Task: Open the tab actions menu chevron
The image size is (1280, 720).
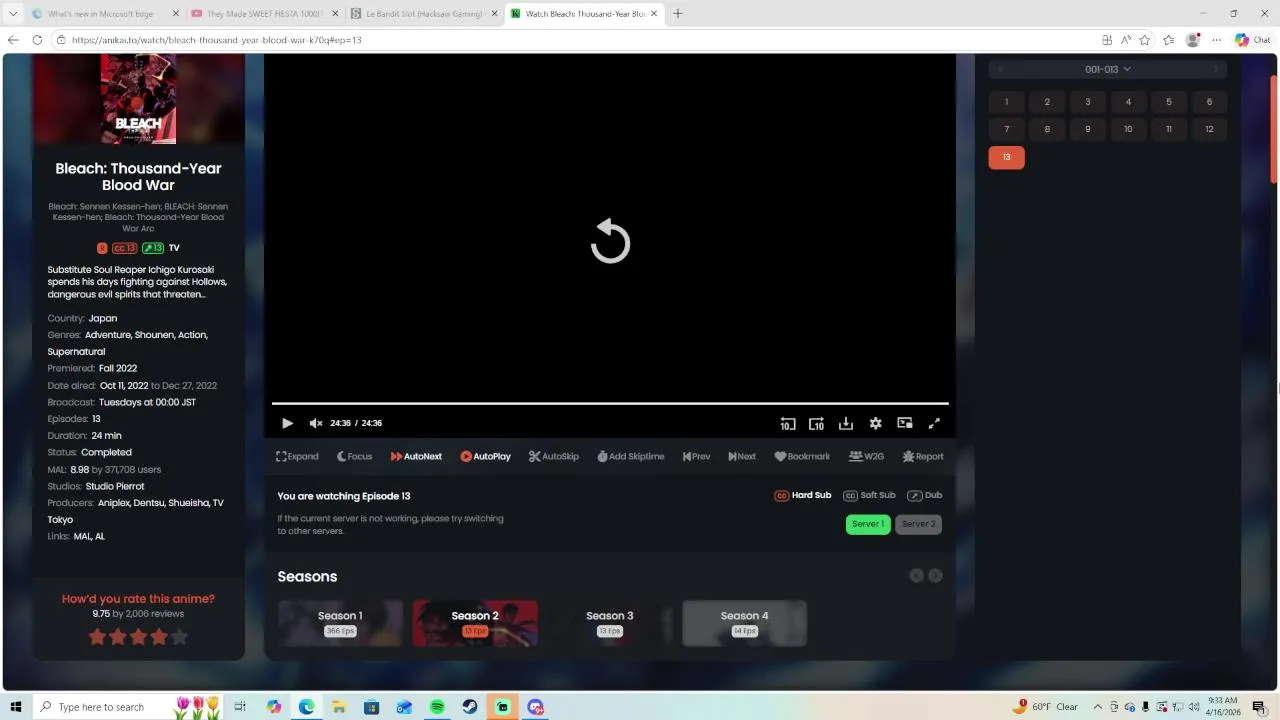Action: click(x=13, y=14)
